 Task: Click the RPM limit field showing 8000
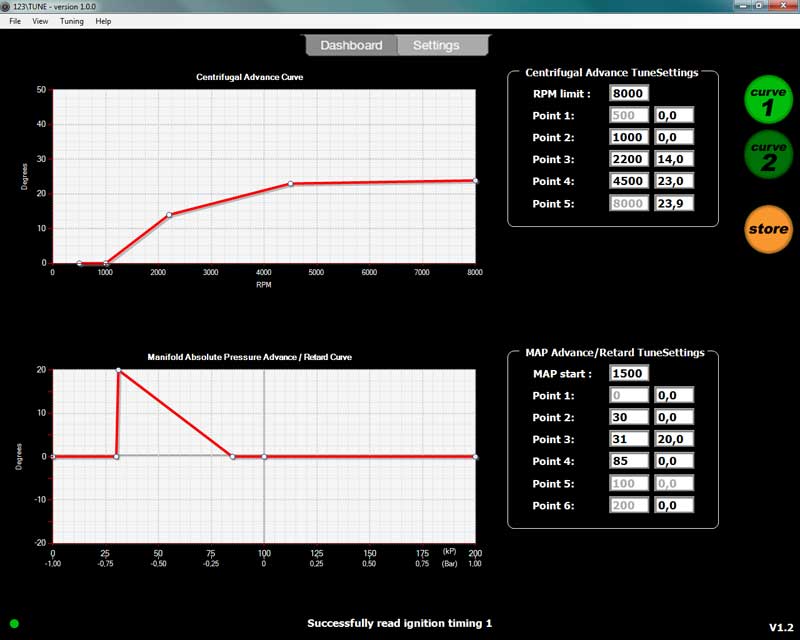[x=629, y=94]
